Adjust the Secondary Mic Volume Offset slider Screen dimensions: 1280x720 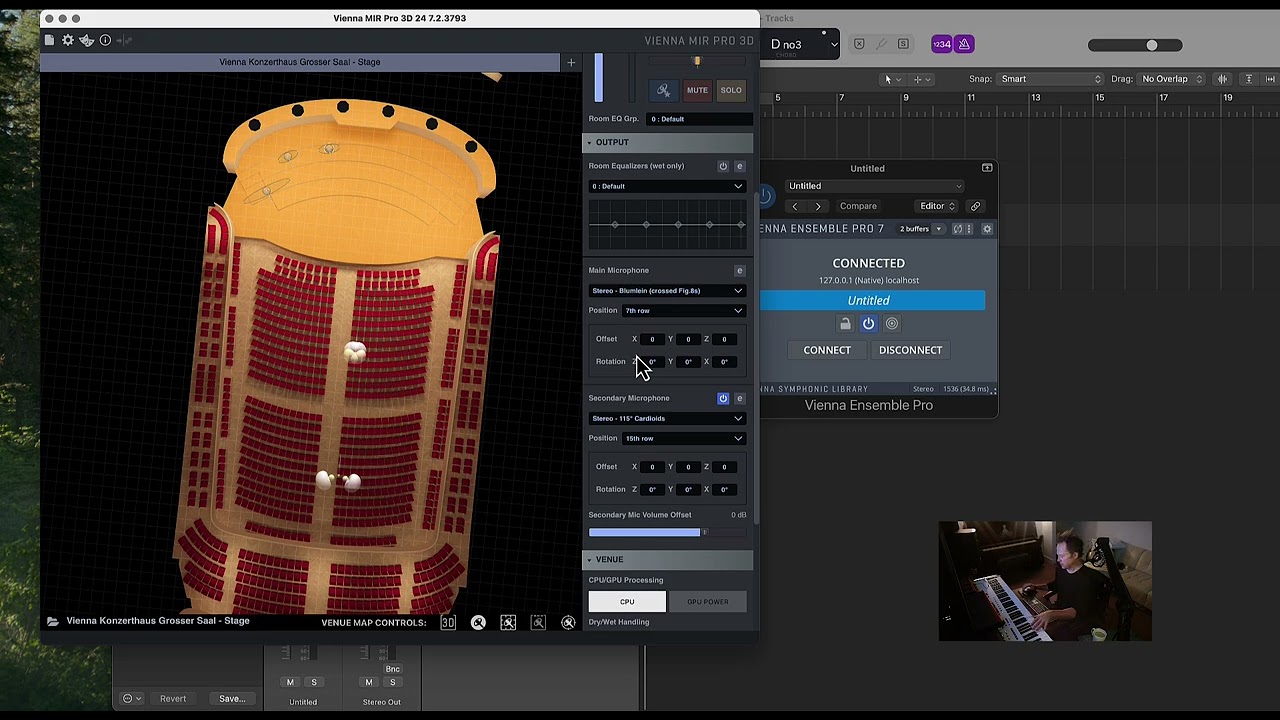click(x=667, y=532)
